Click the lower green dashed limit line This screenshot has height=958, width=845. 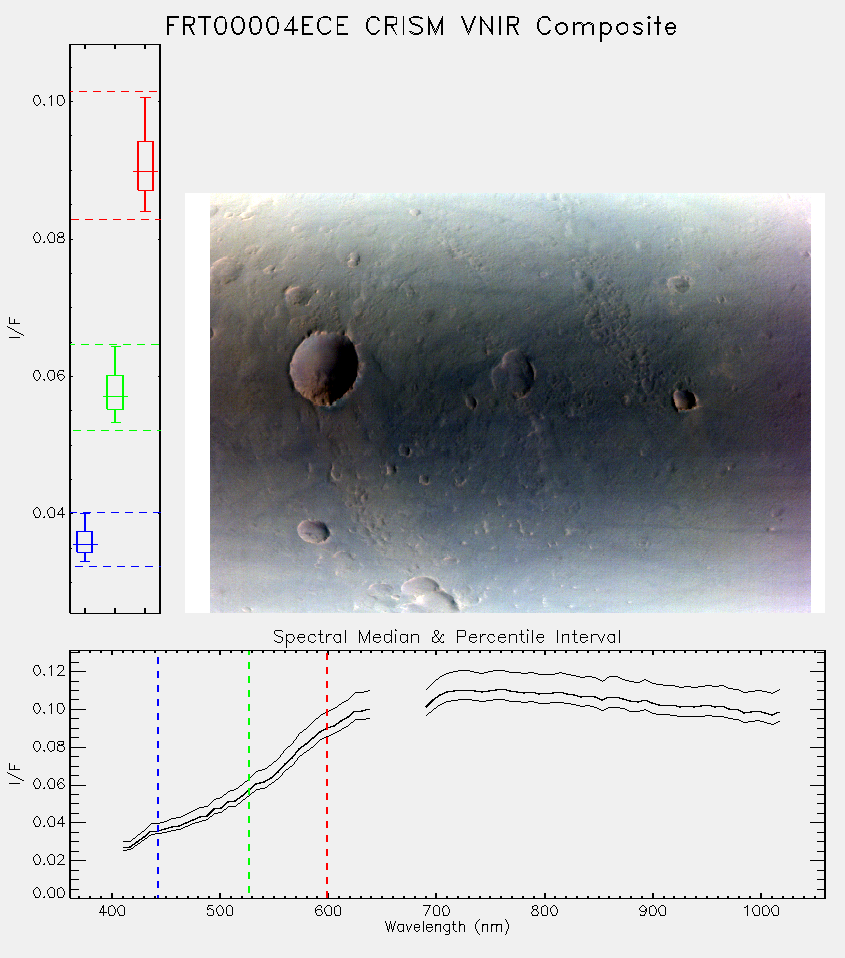tap(115, 431)
